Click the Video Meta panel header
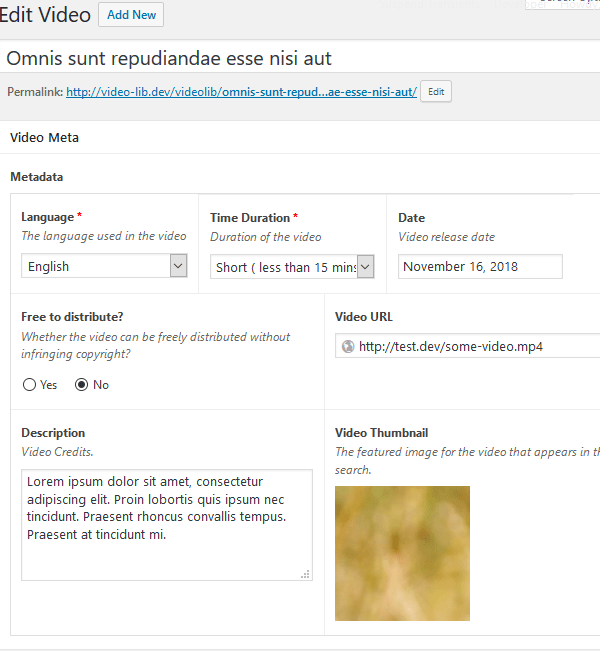Image resolution: width=600 pixels, height=651 pixels. 300,137
